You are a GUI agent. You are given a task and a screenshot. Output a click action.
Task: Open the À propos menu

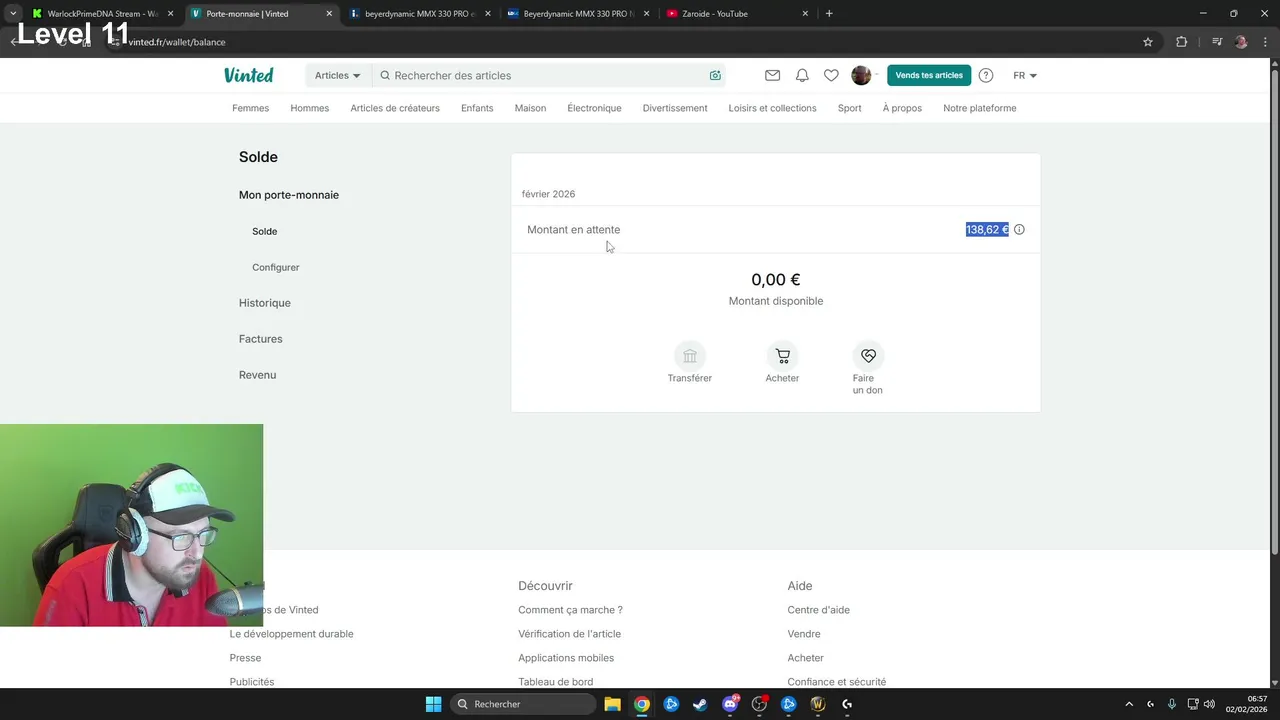coord(902,108)
